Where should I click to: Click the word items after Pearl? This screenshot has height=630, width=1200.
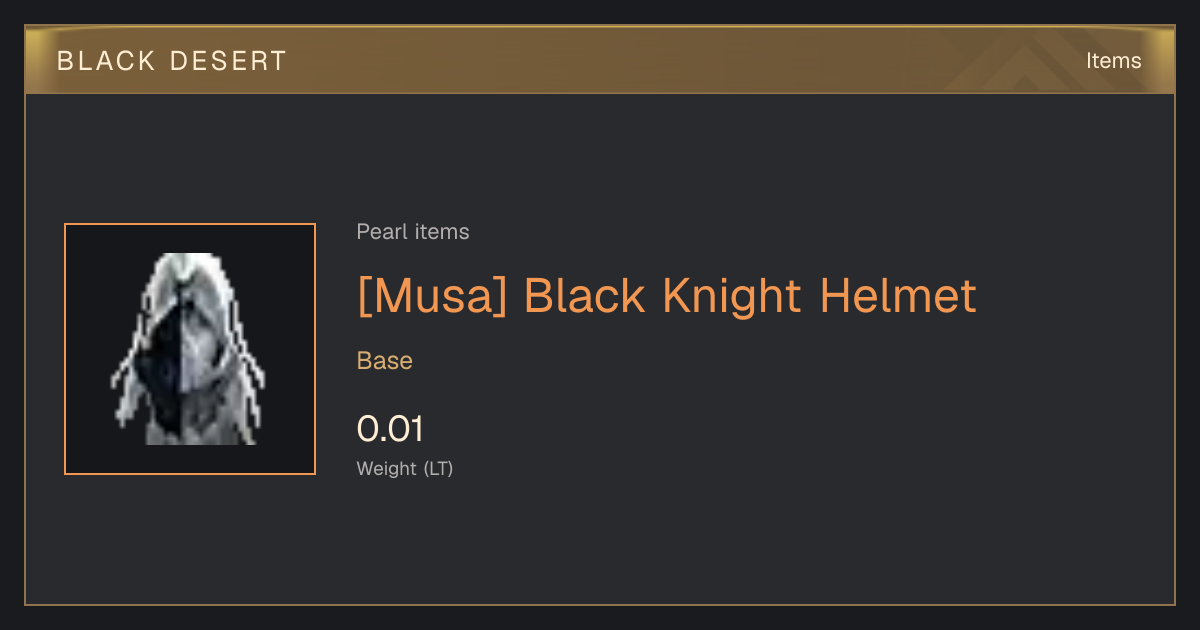(442, 232)
